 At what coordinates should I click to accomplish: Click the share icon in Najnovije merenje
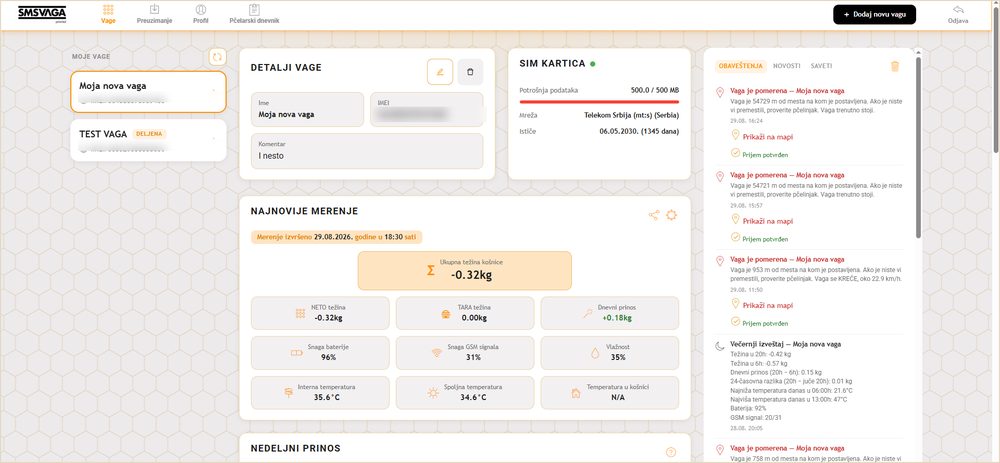click(x=654, y=215)
